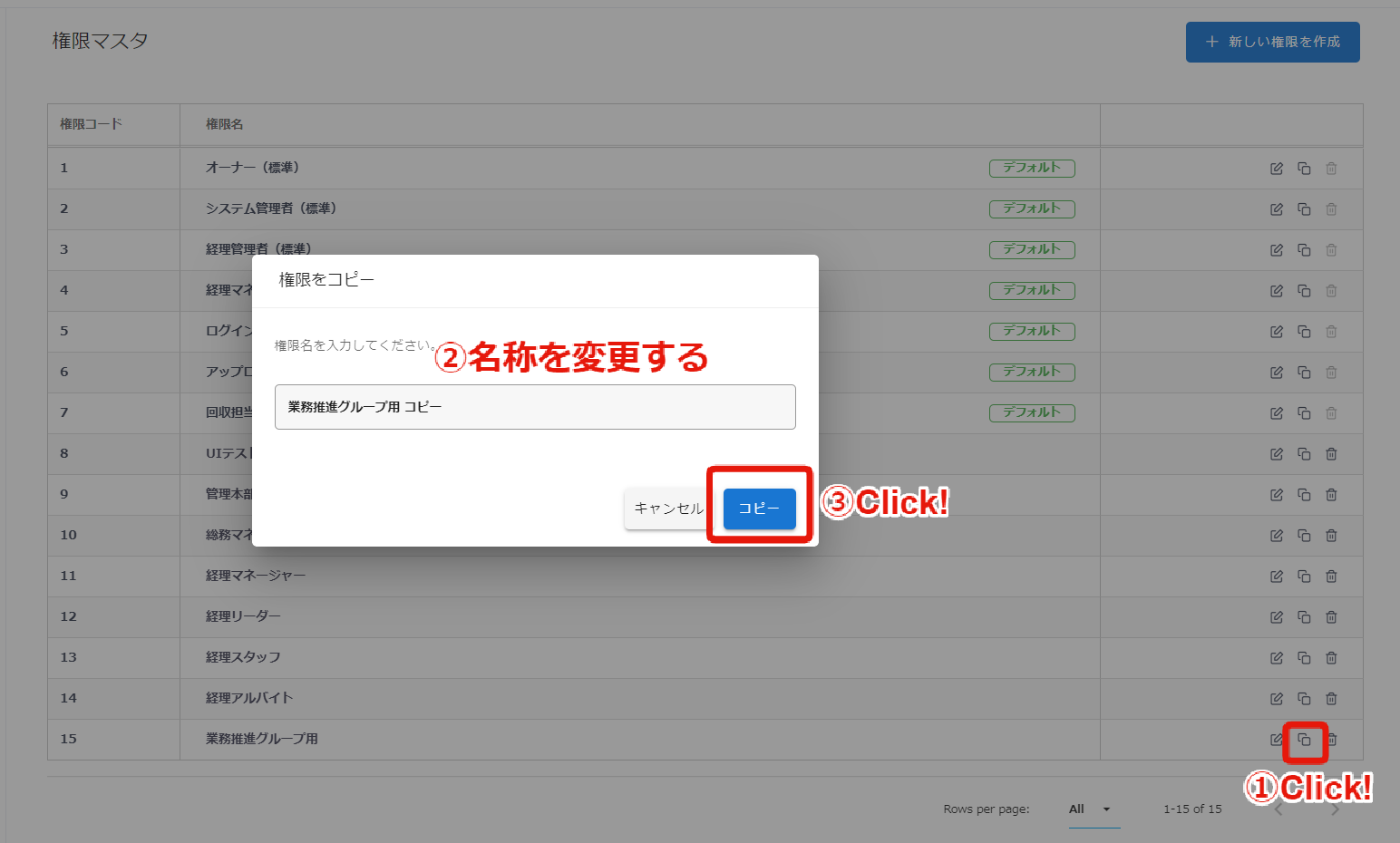This screenshot has width=1400, height=843.
Task: Delete row 11 経理マネージャー with the trash icon
Action: 1331,577
